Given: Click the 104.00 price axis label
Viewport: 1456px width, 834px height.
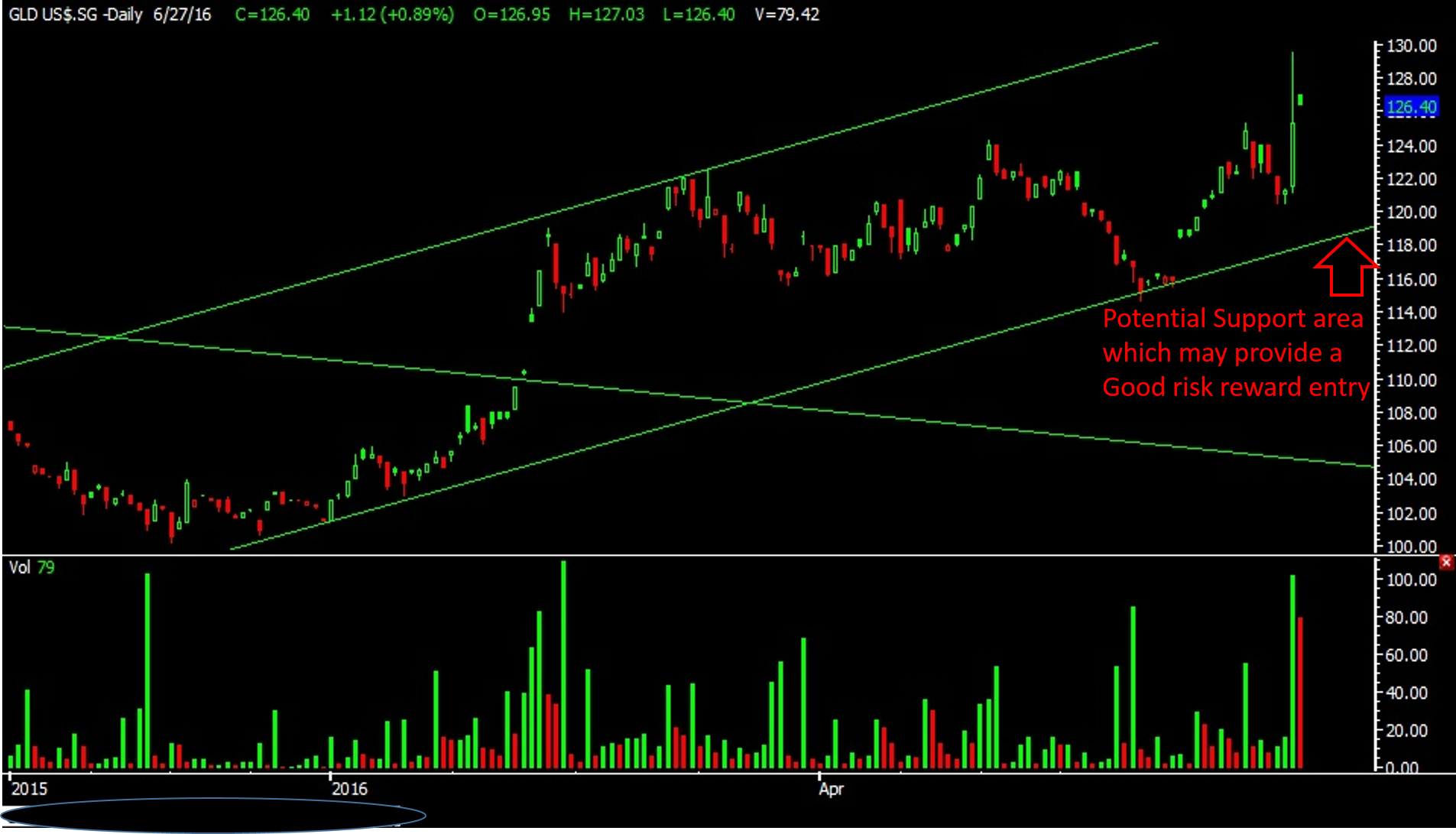Looking at the screenshot, I should pyautogui.click(x=1412, y=480).
